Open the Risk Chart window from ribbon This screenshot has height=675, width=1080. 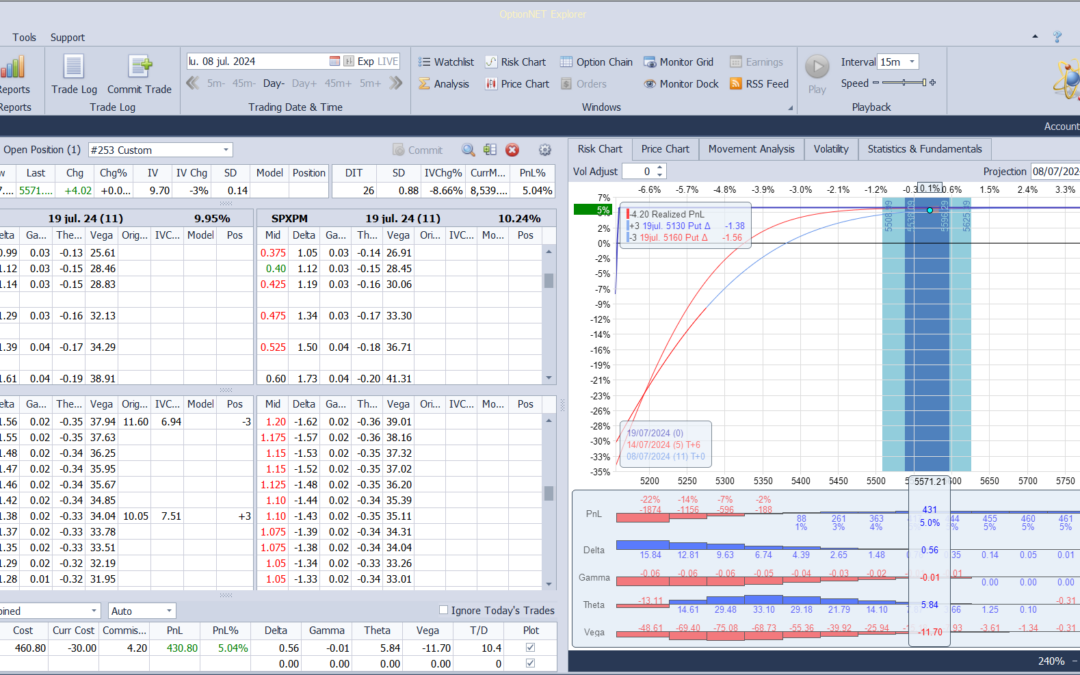coord(515,62)
